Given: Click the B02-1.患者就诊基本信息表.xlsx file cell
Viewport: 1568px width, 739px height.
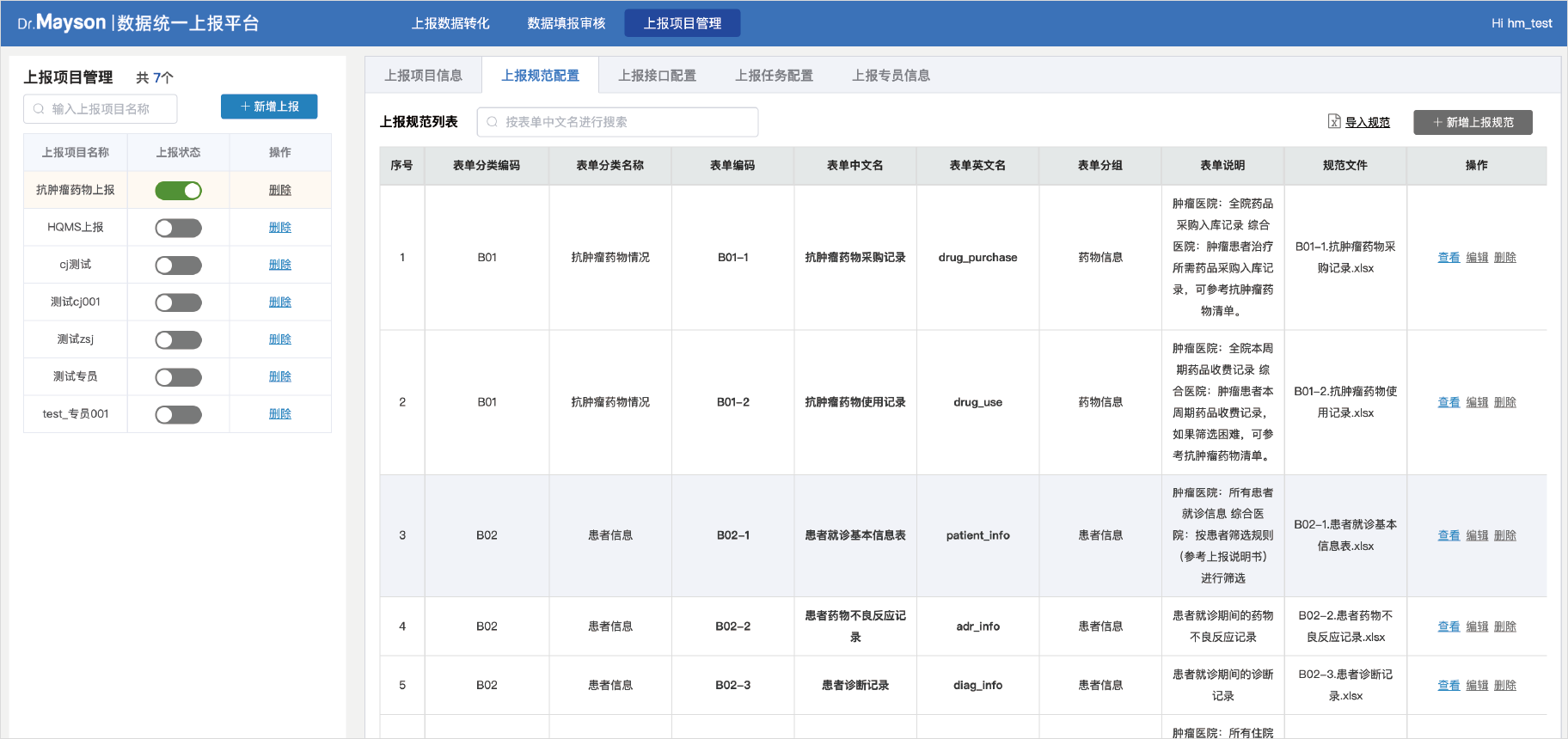Looking at the screenshot, I should tap(1345, 535).
